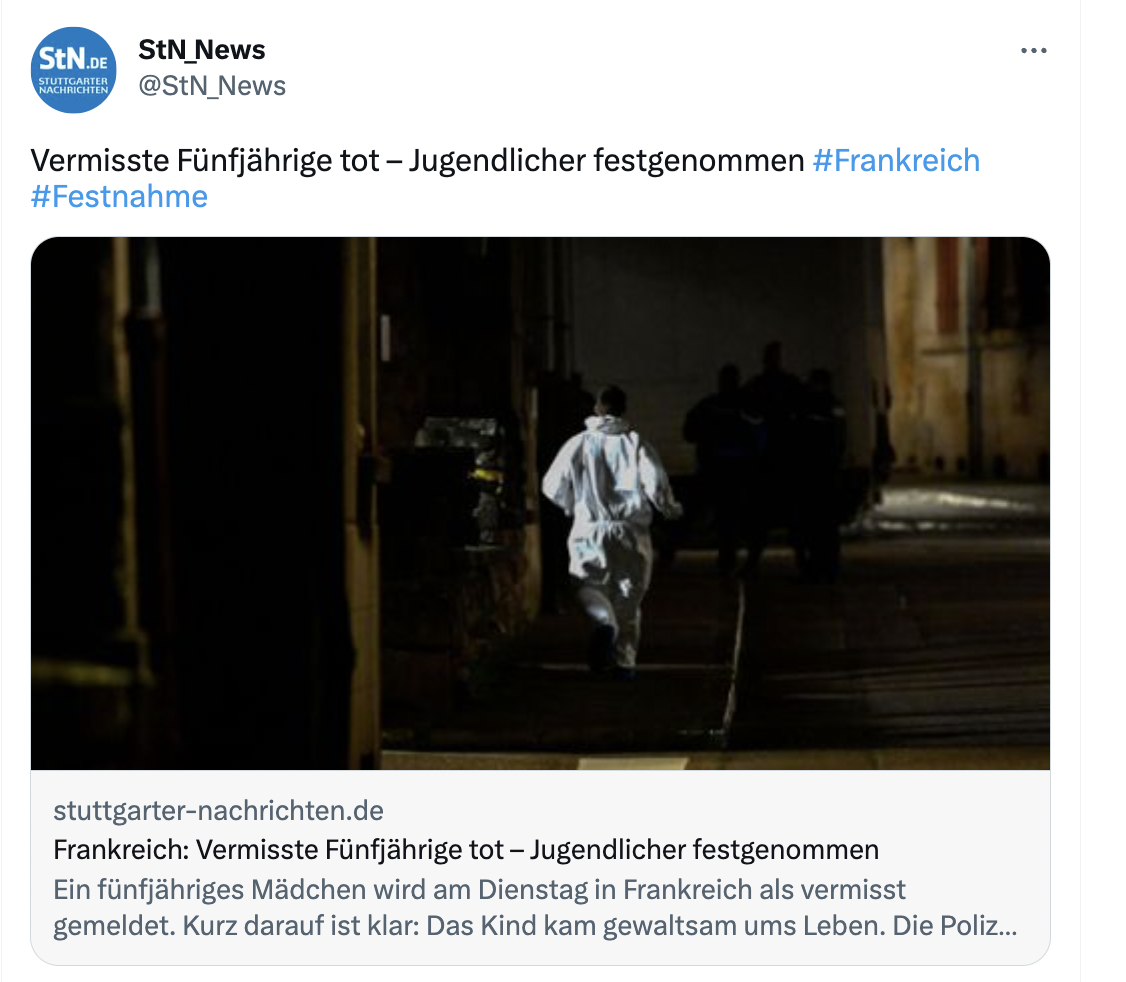Click the dark doorway area of photo
The height and width of the screenshot is (982, 1126).
(194, 503)
